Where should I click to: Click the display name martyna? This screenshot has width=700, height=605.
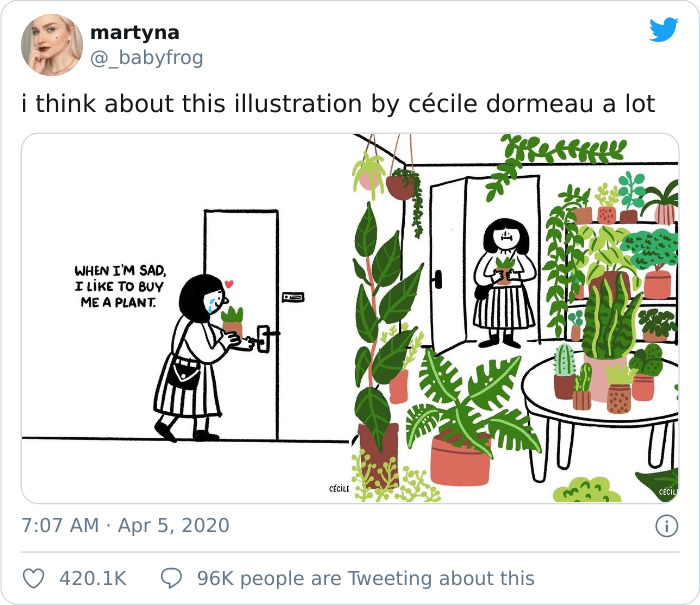134,32
